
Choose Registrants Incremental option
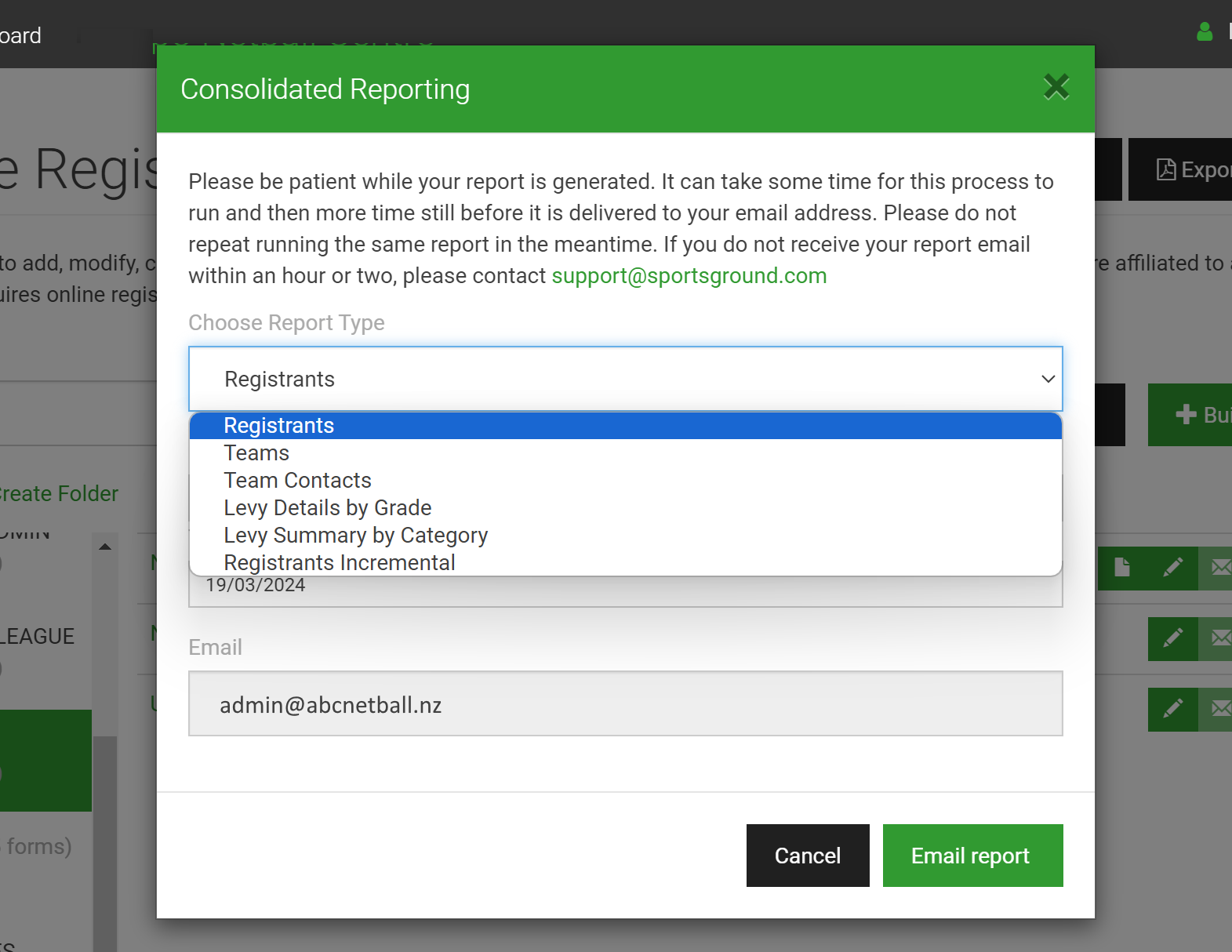point(626,562)
